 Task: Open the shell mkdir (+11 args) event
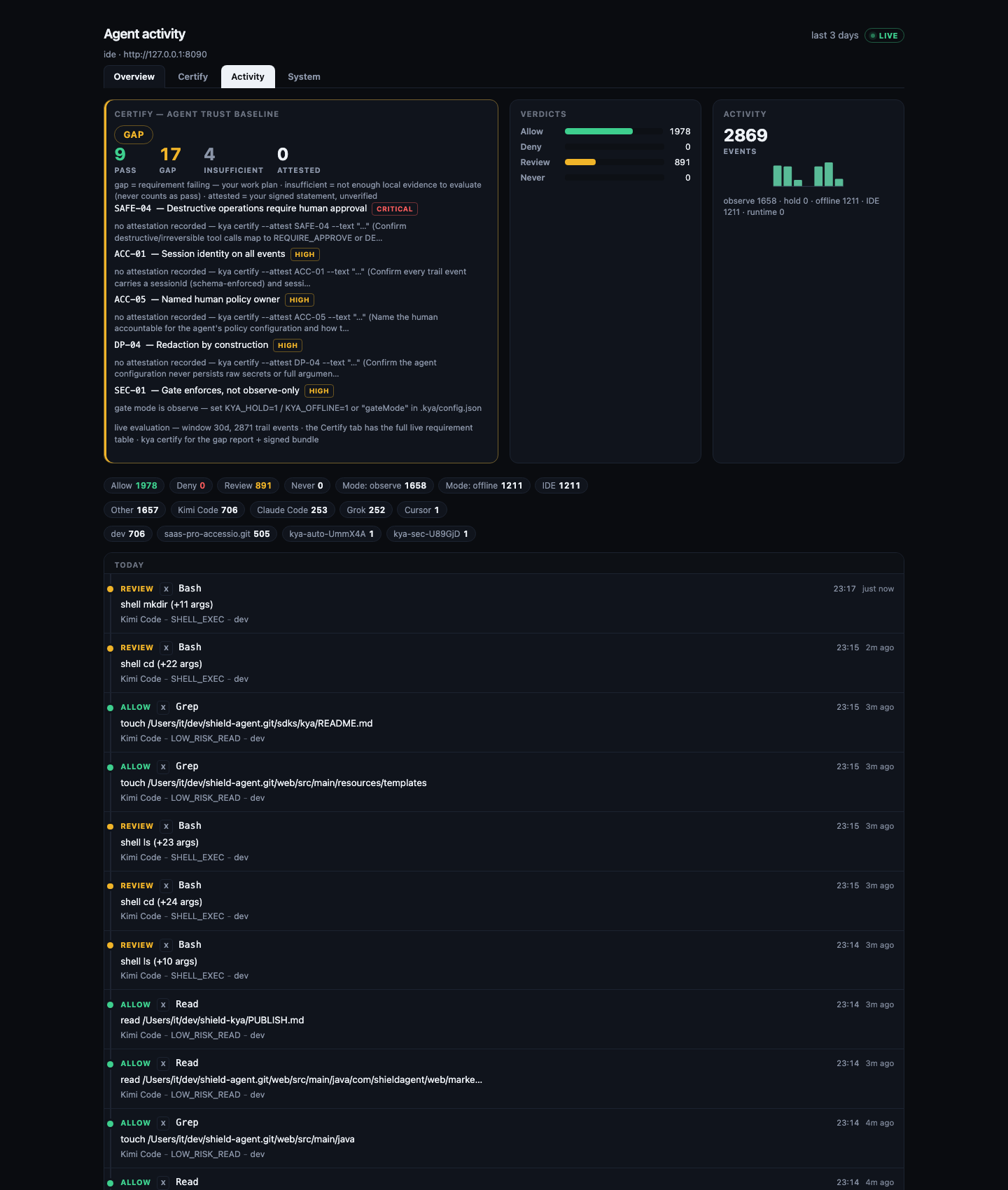click(504, 603)
